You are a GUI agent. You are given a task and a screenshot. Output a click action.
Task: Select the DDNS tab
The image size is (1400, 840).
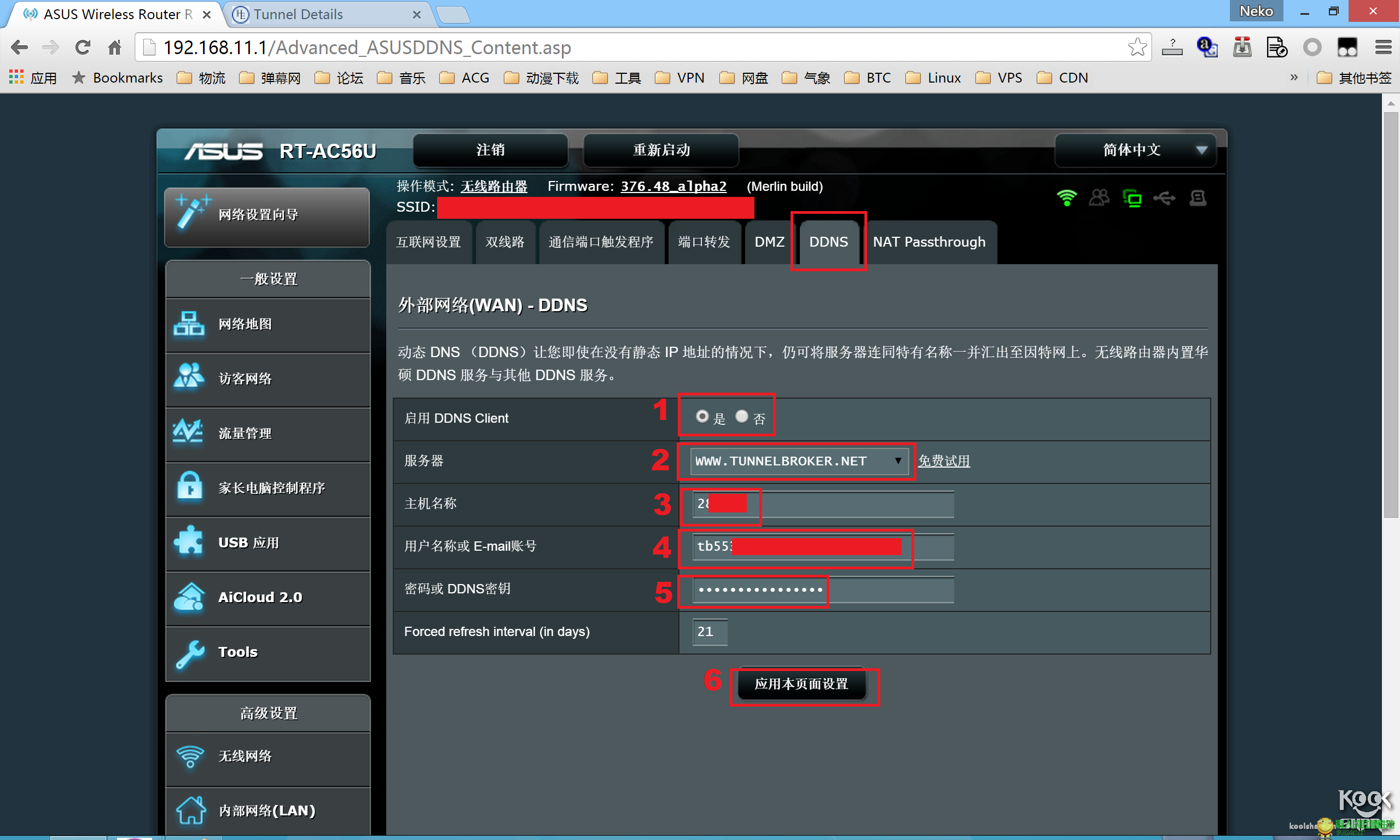[x=828, y=242]
